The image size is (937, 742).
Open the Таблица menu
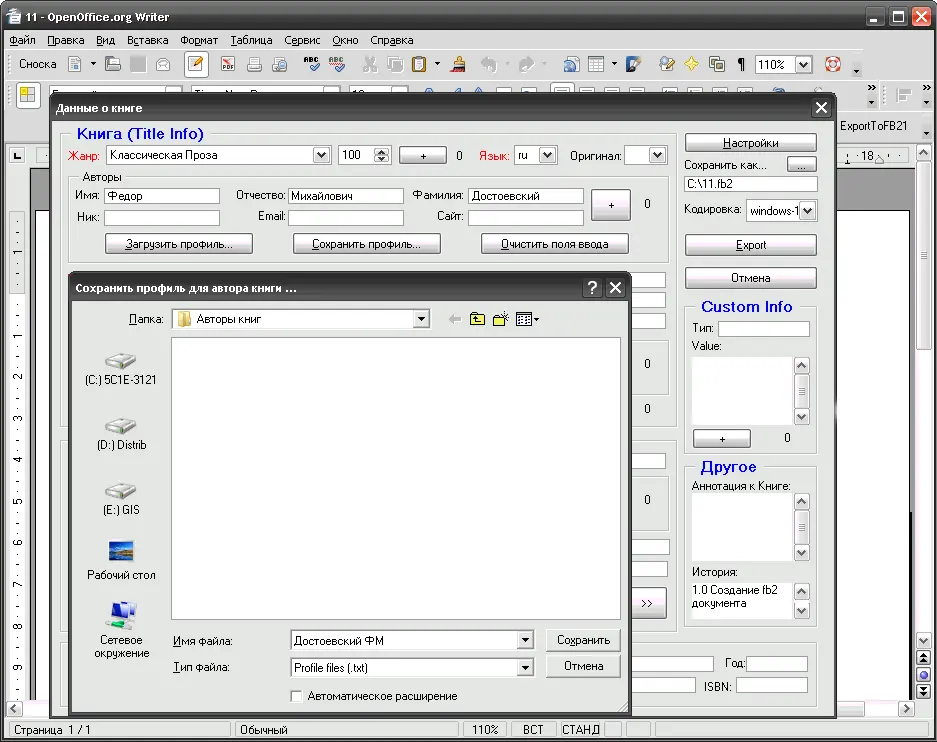click(252, 40)
